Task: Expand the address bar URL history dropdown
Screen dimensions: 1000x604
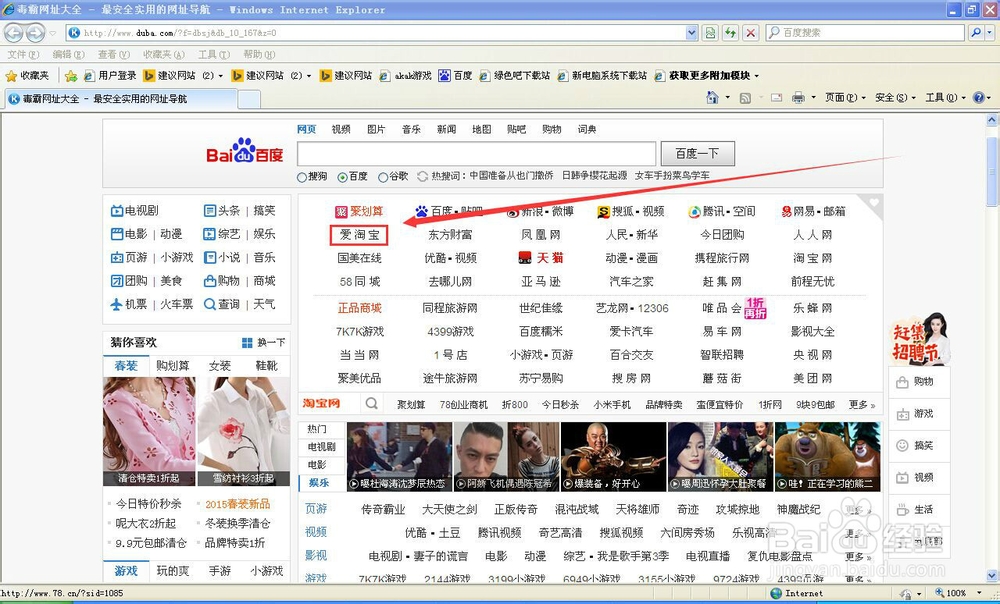Action: [692, 33]
